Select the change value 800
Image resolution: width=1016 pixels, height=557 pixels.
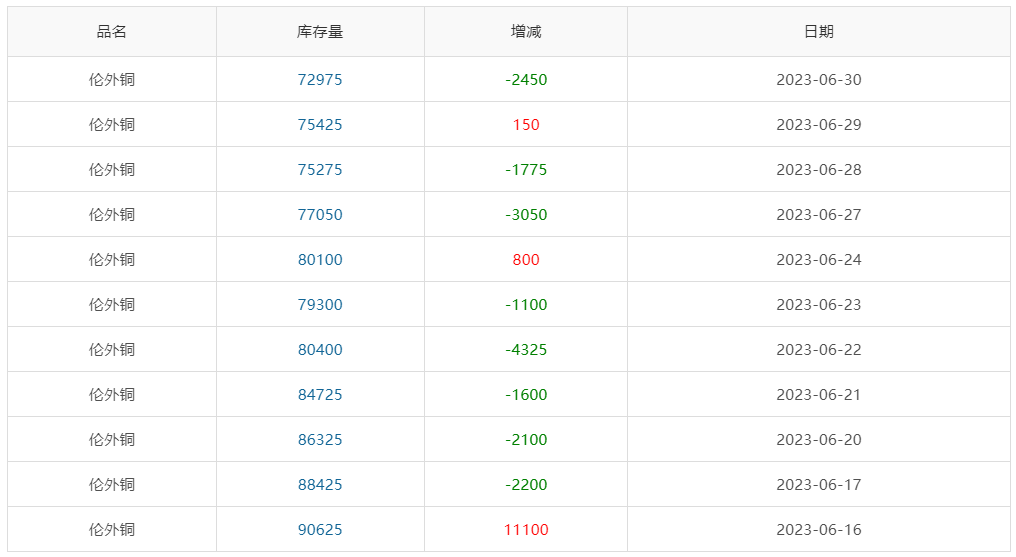[x=526, y=260]
